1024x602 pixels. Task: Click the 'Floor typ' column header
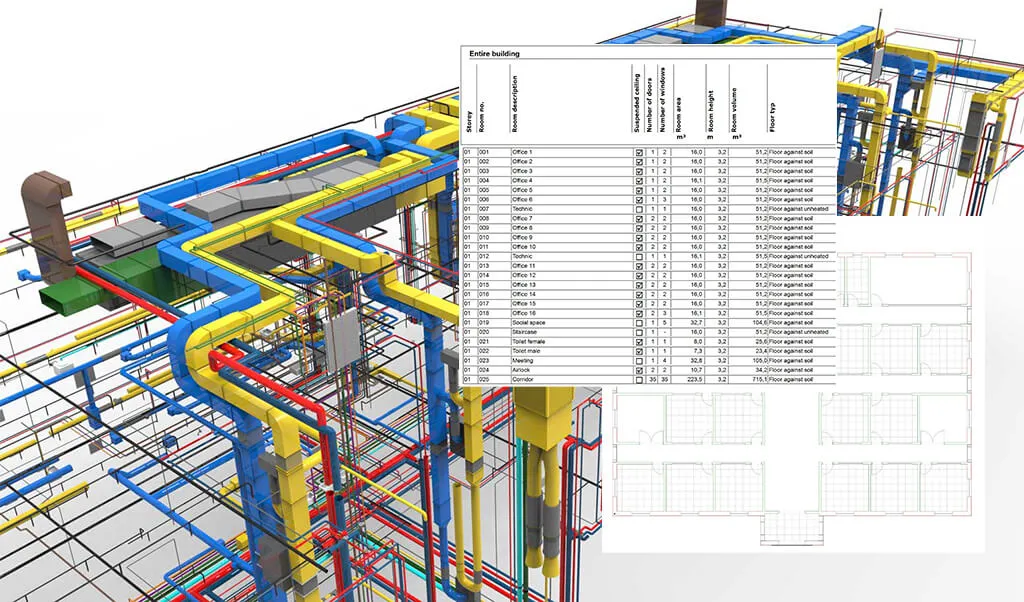pos(773,118)
